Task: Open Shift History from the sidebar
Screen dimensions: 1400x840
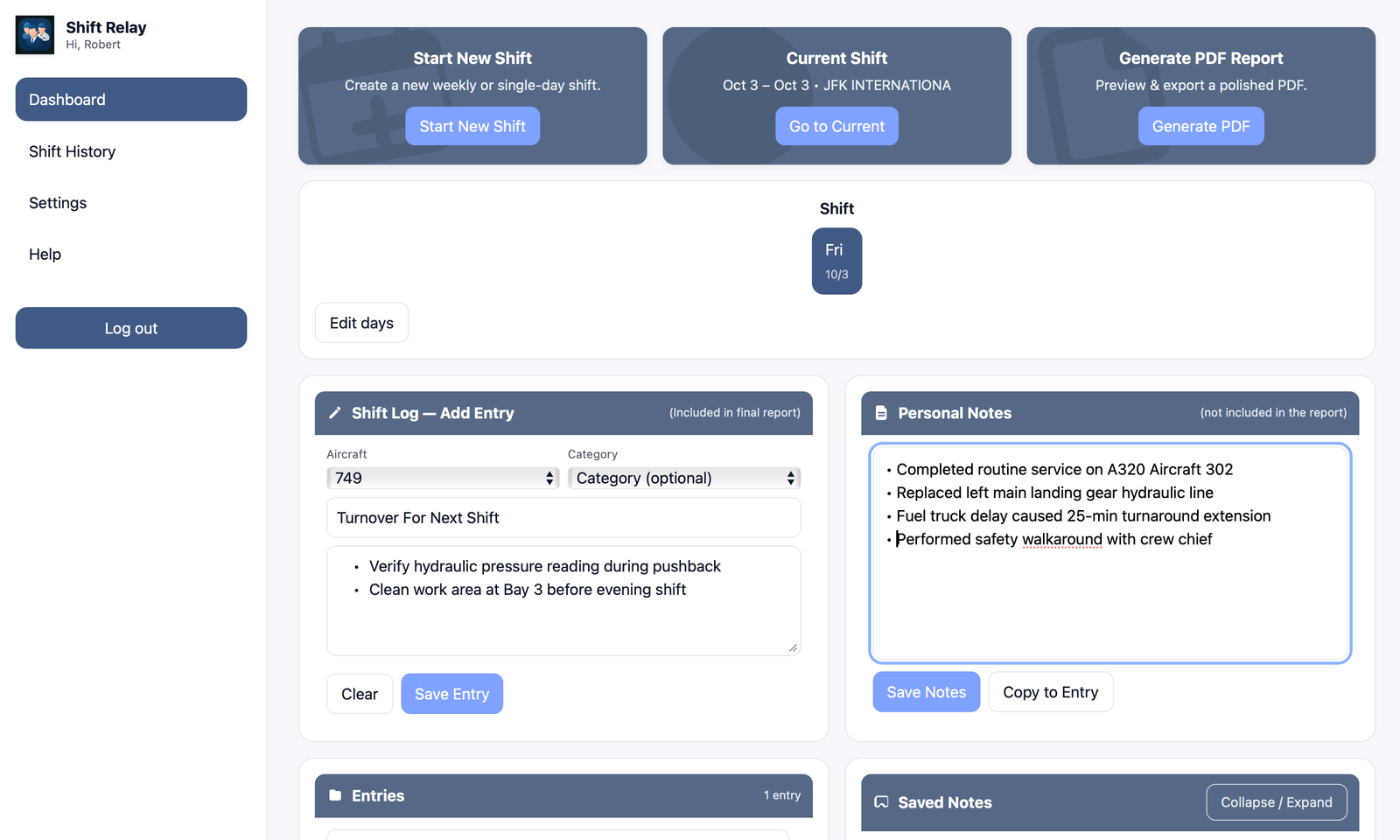Action: click(73, 151)
